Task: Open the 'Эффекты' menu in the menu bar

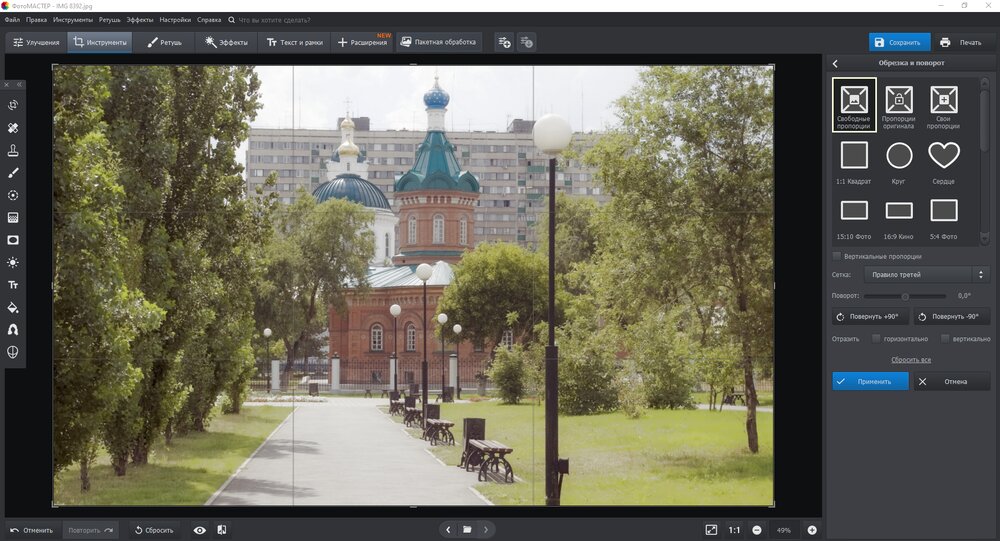Action: [140, 19]
